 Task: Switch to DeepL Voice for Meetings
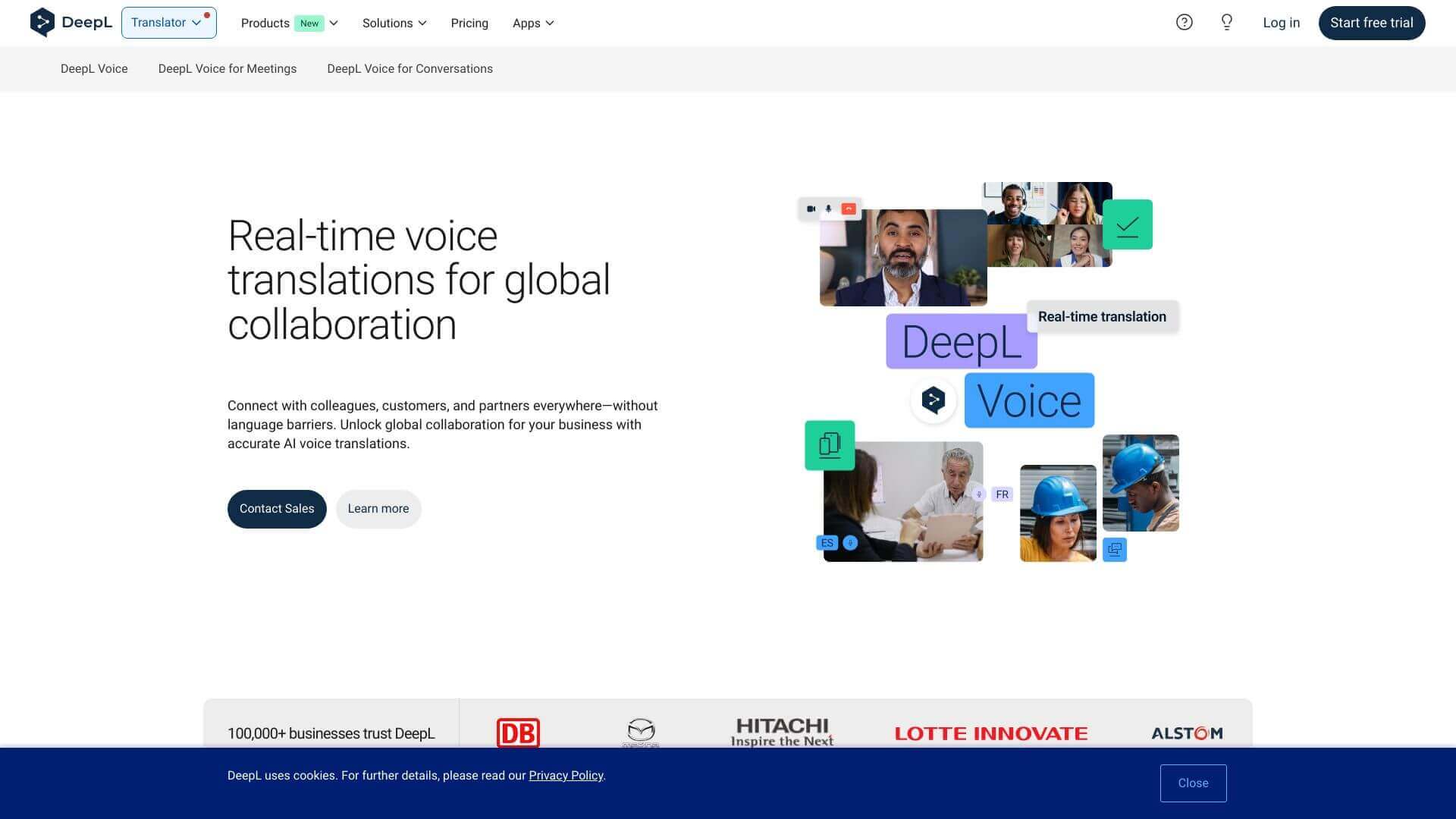(x=227, y=68)
